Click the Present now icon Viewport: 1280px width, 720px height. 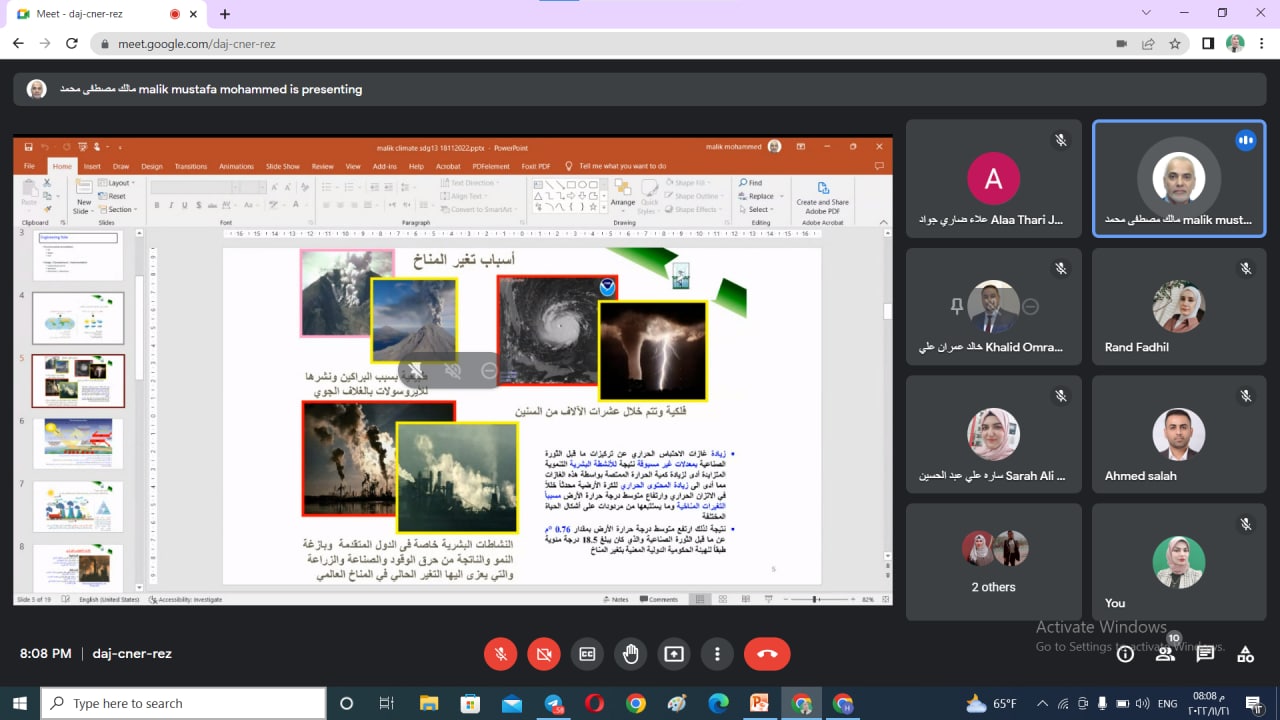coord(674,654)
